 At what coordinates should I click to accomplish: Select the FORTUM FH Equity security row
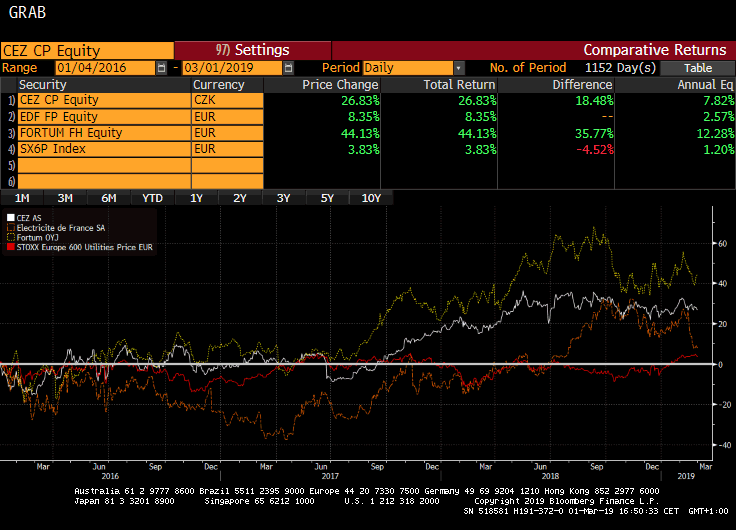click(104, 133)
